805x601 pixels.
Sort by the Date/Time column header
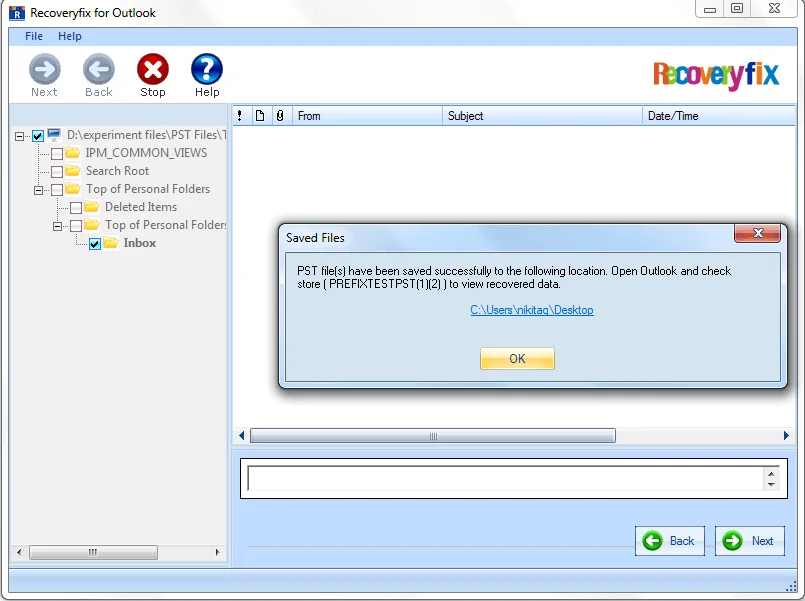click(719, 115)
